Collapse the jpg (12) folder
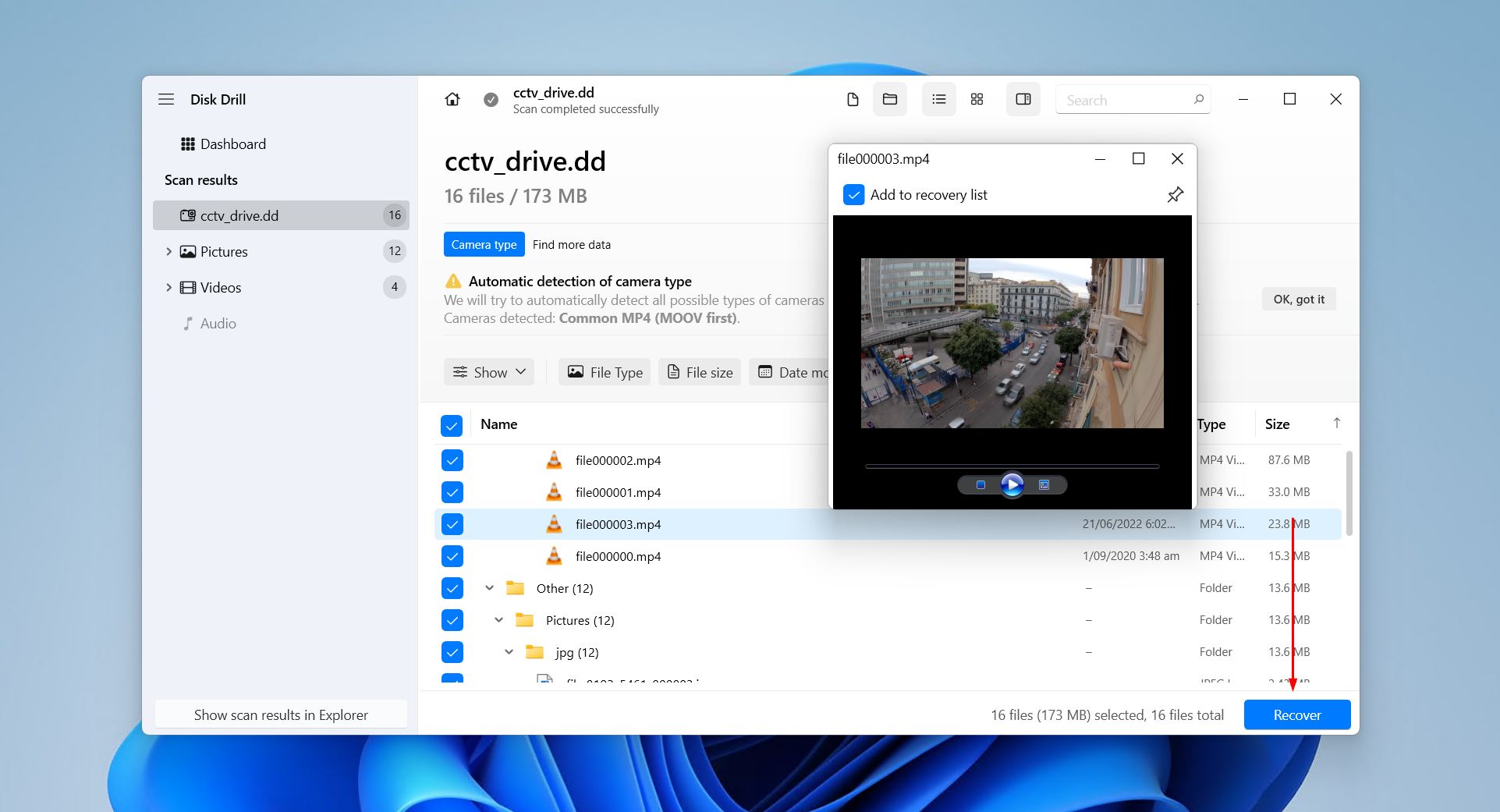The width and height of the screenshot is (1500, 812). 509,652
